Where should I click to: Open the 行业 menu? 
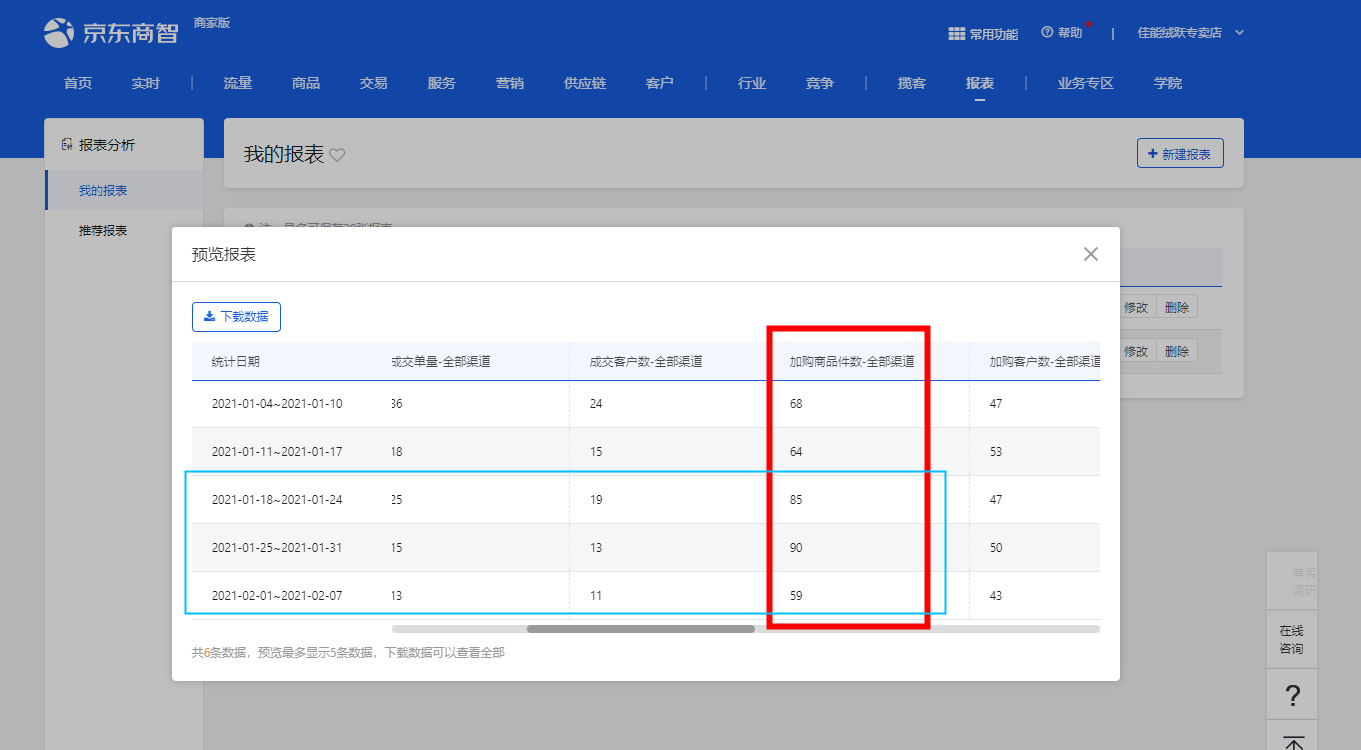752,83
